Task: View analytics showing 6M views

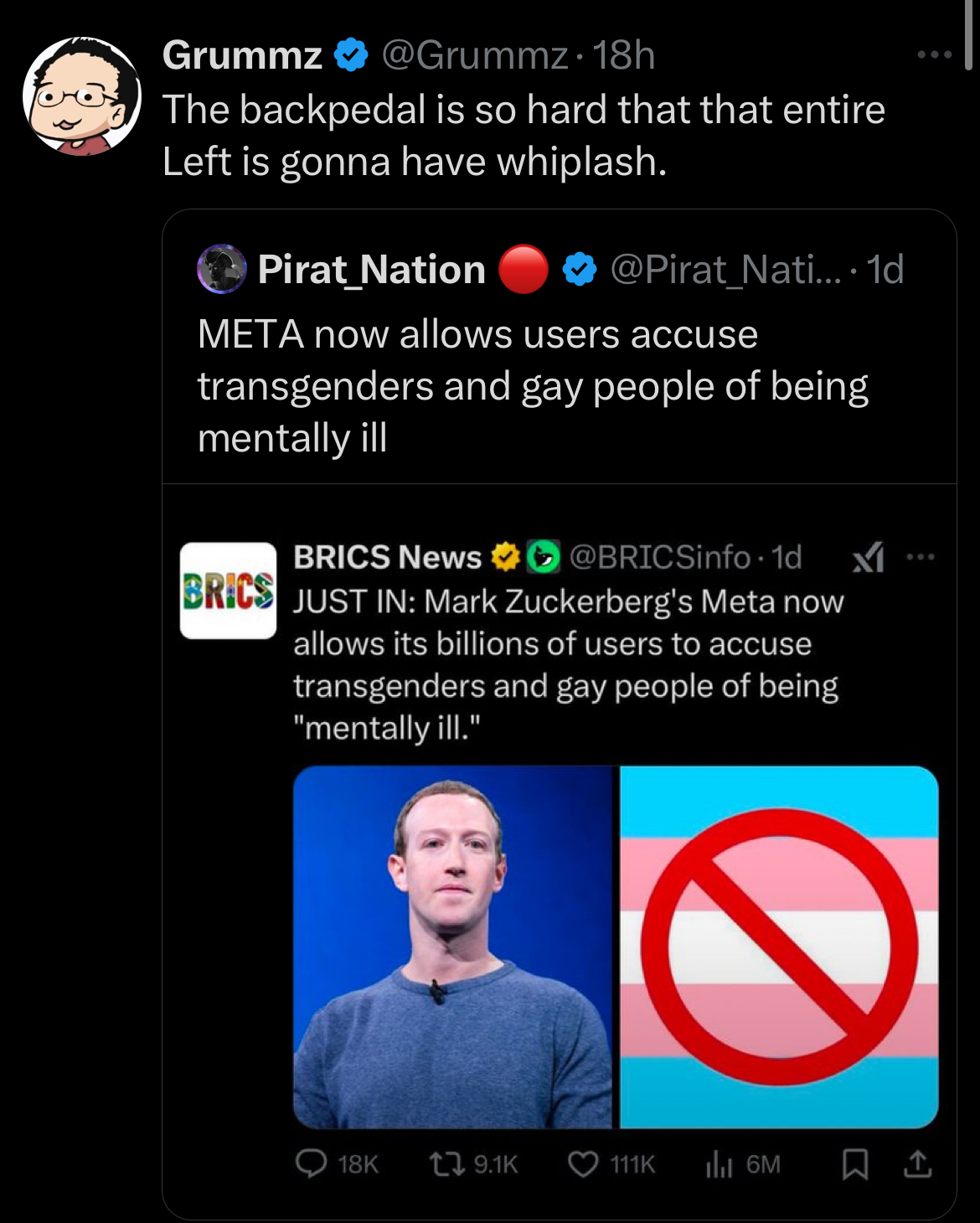Action: 743,1164
